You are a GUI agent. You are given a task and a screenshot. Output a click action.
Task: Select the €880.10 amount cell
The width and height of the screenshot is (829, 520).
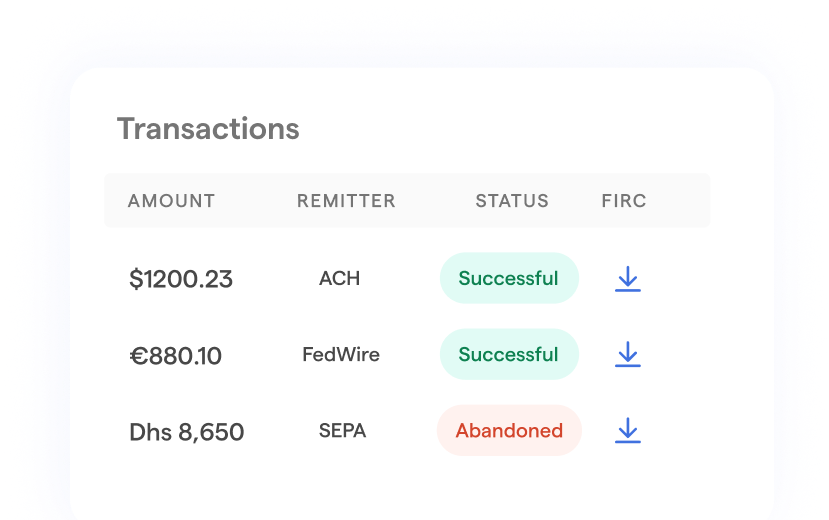[x=176, y=356]
